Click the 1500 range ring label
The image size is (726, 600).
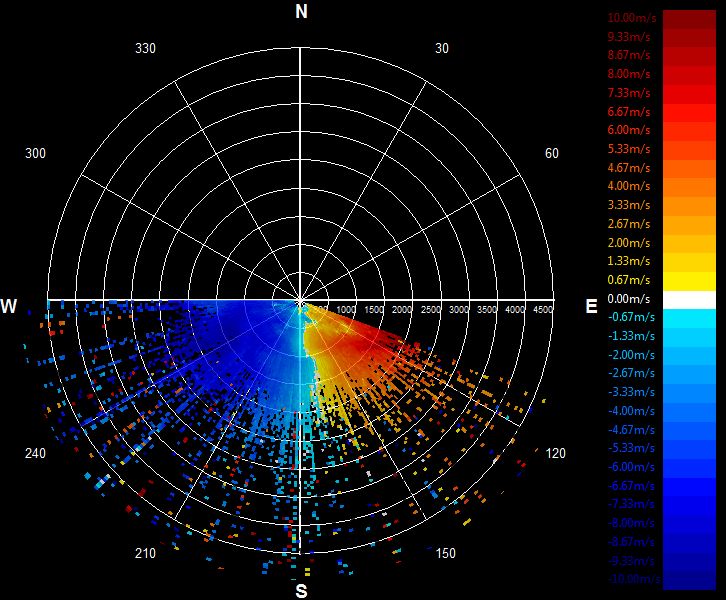(374, 310)
